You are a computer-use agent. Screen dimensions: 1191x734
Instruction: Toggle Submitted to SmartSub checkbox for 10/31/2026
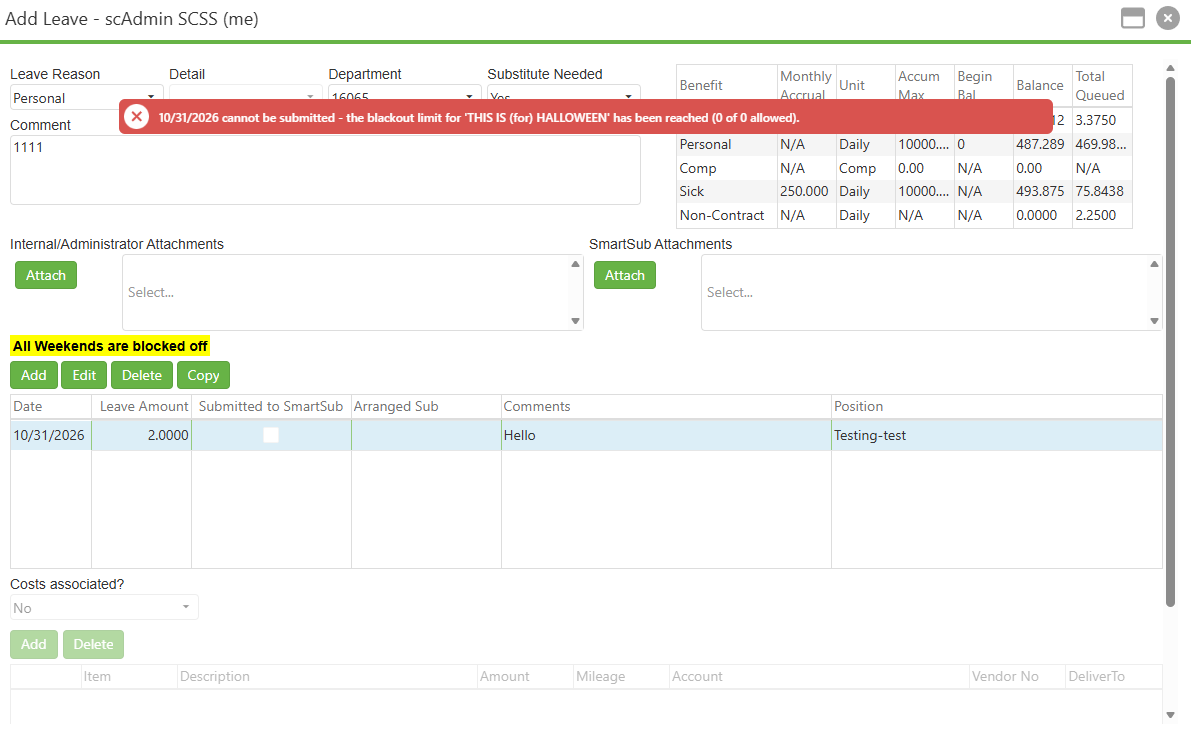pos(270,435)
